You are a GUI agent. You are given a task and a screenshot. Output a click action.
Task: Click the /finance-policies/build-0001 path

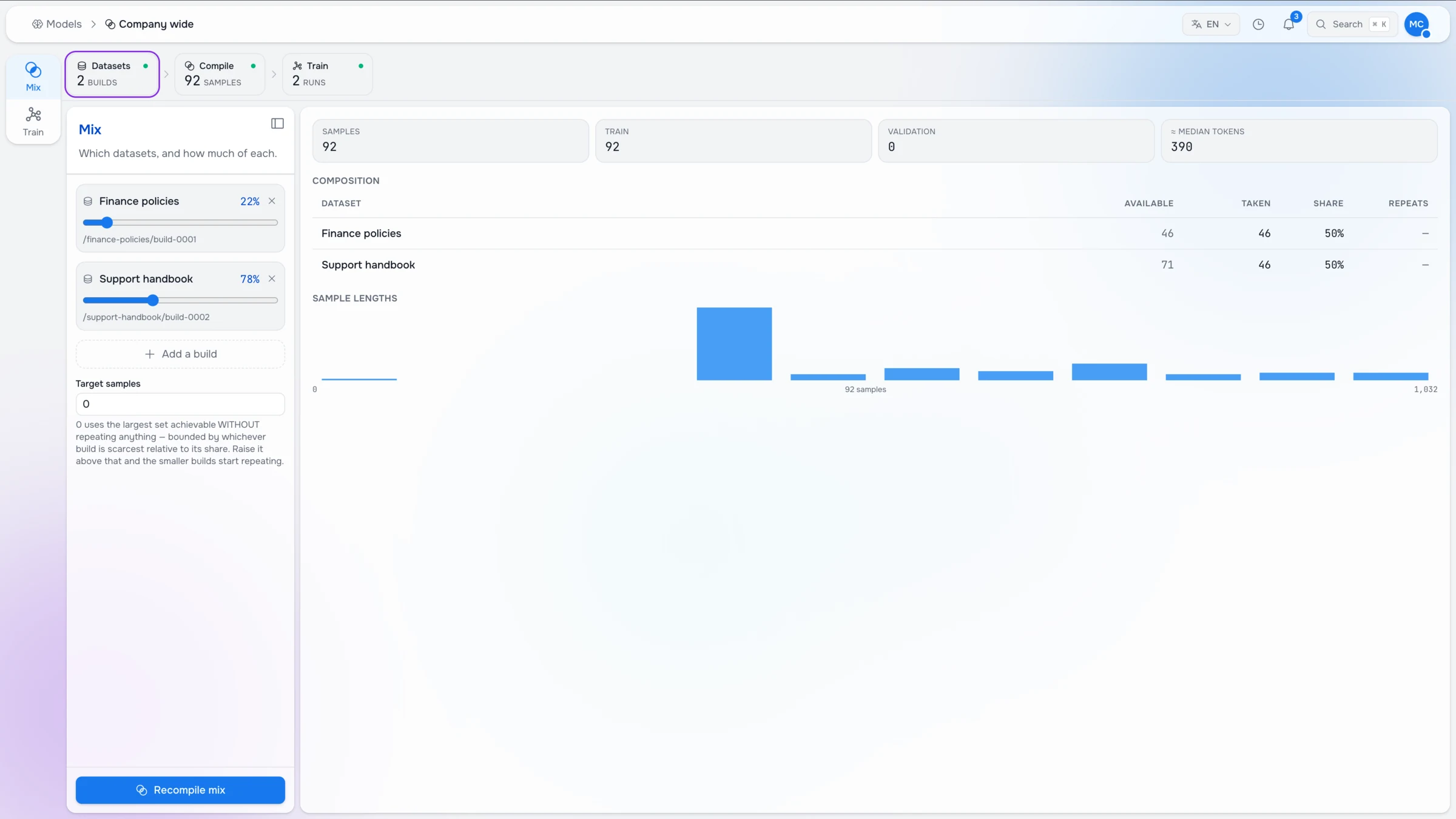coord(140,240)
